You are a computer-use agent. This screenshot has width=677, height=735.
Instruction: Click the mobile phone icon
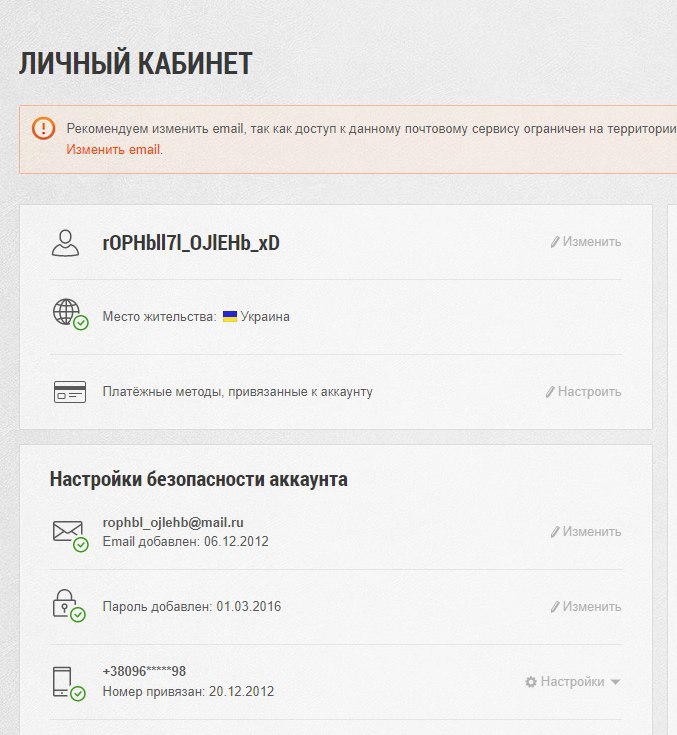pos(62,681)
